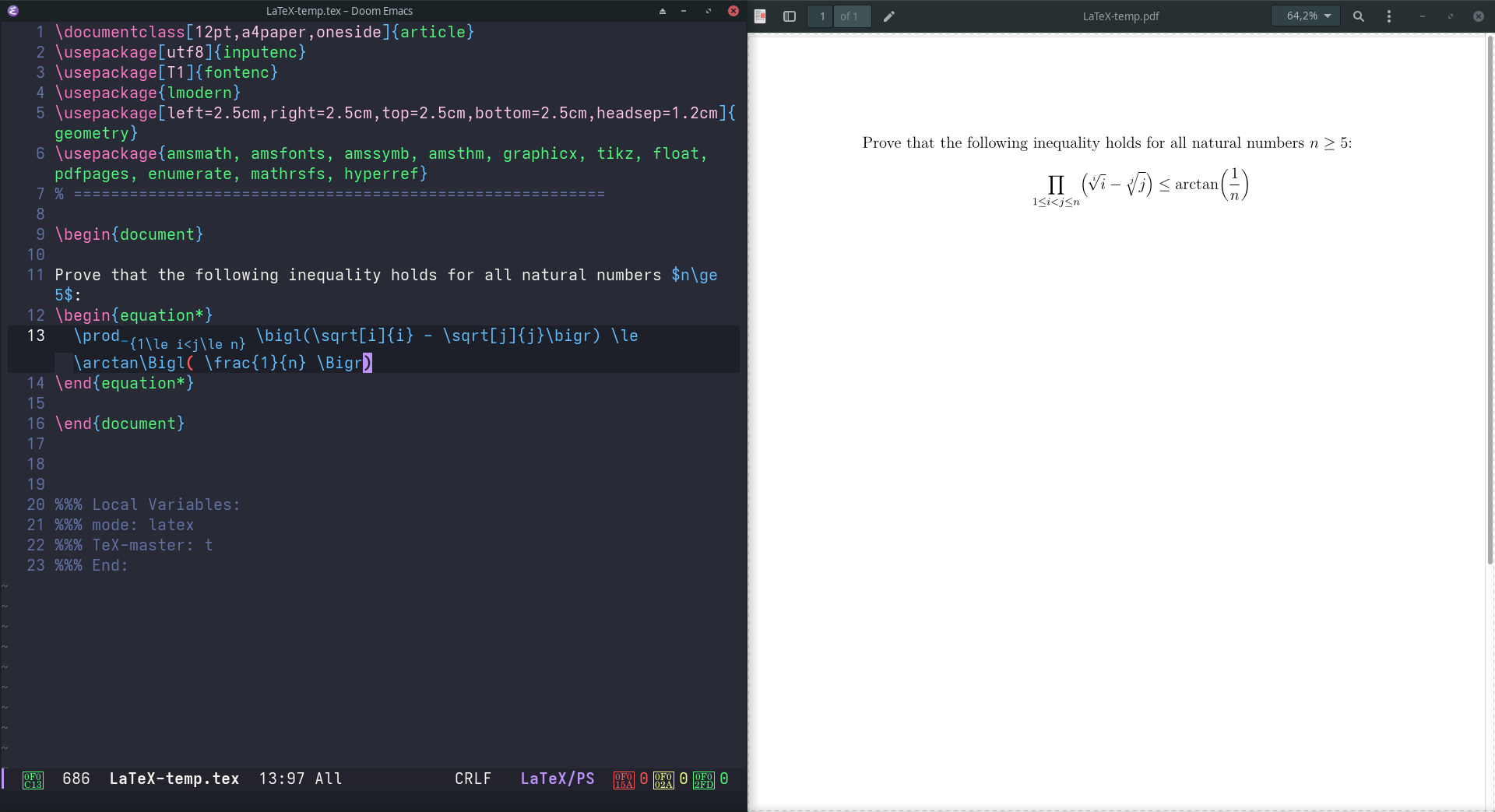Click the LaTeX-temp.tex buffer name in modeline
This screenshot has height=812, width=1495.
click(174, 779)
